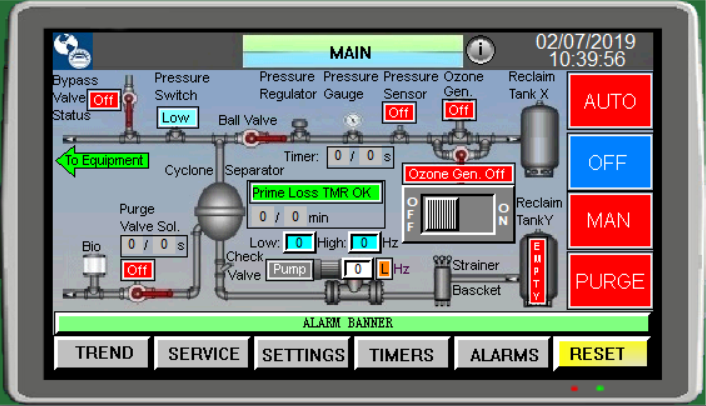Image resolution: width=706 pixels, height=406 pixels.
Task: Toggle the Purge Valve Sol. Off indicator
Action: click(138, 270)
